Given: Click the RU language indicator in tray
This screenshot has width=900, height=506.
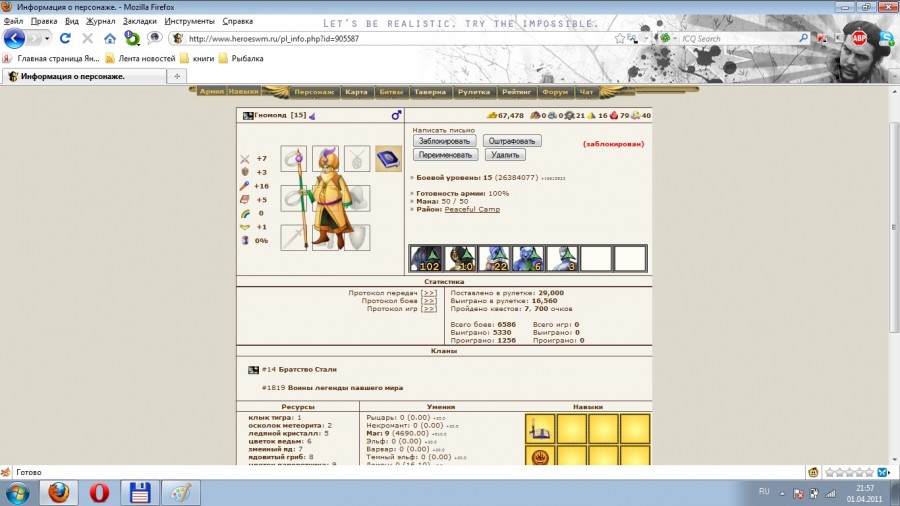Looking at the screenshot, I should point(764,491).
